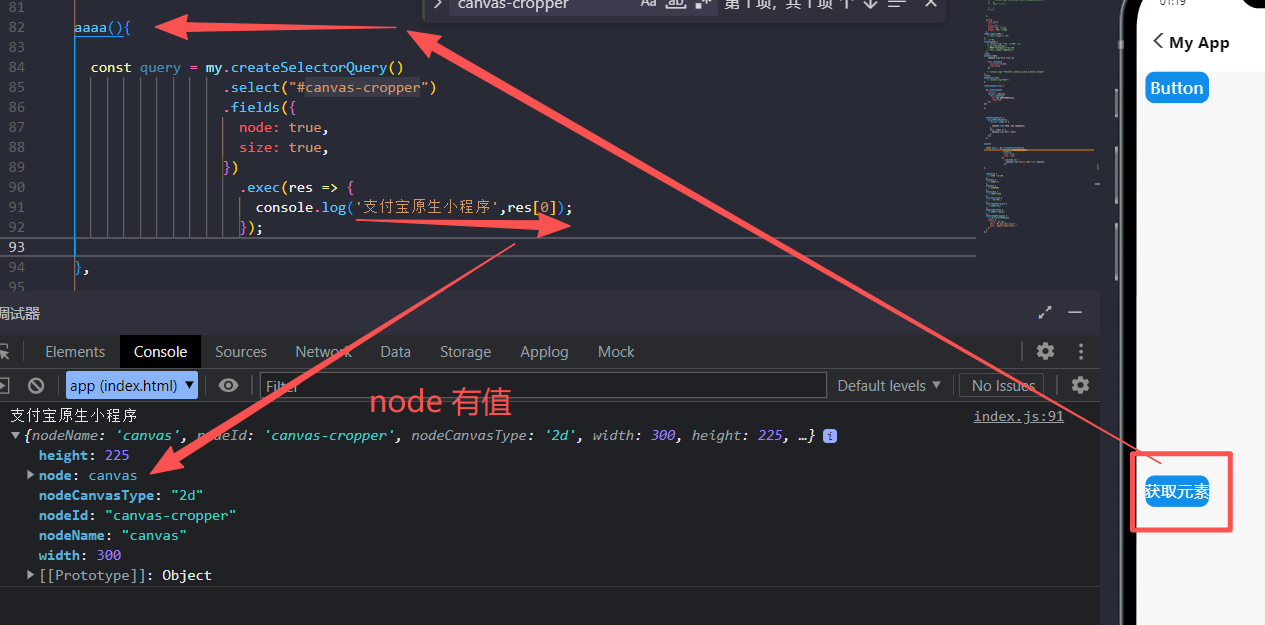
Task: Click line number 93 in the gutter
Action: click(17, 247)
